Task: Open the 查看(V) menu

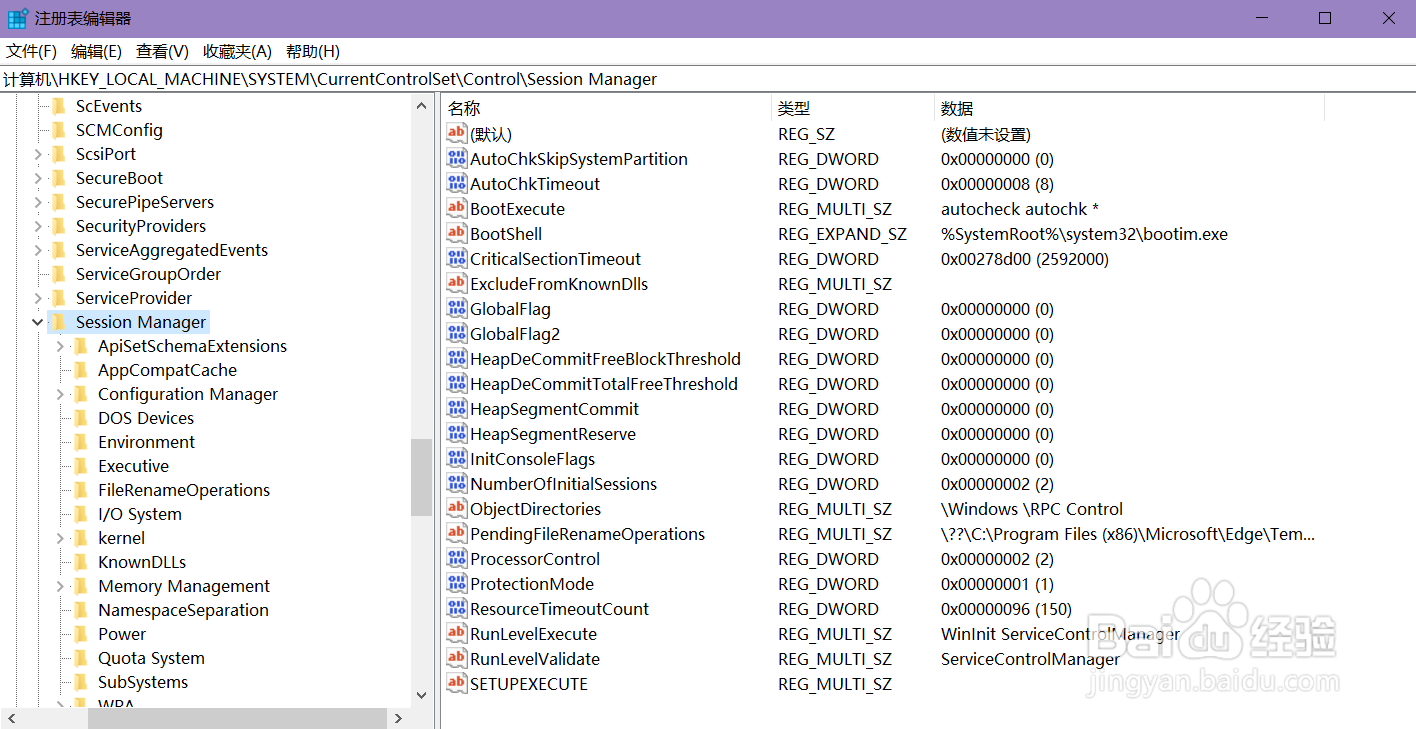Action: point(162,51)
